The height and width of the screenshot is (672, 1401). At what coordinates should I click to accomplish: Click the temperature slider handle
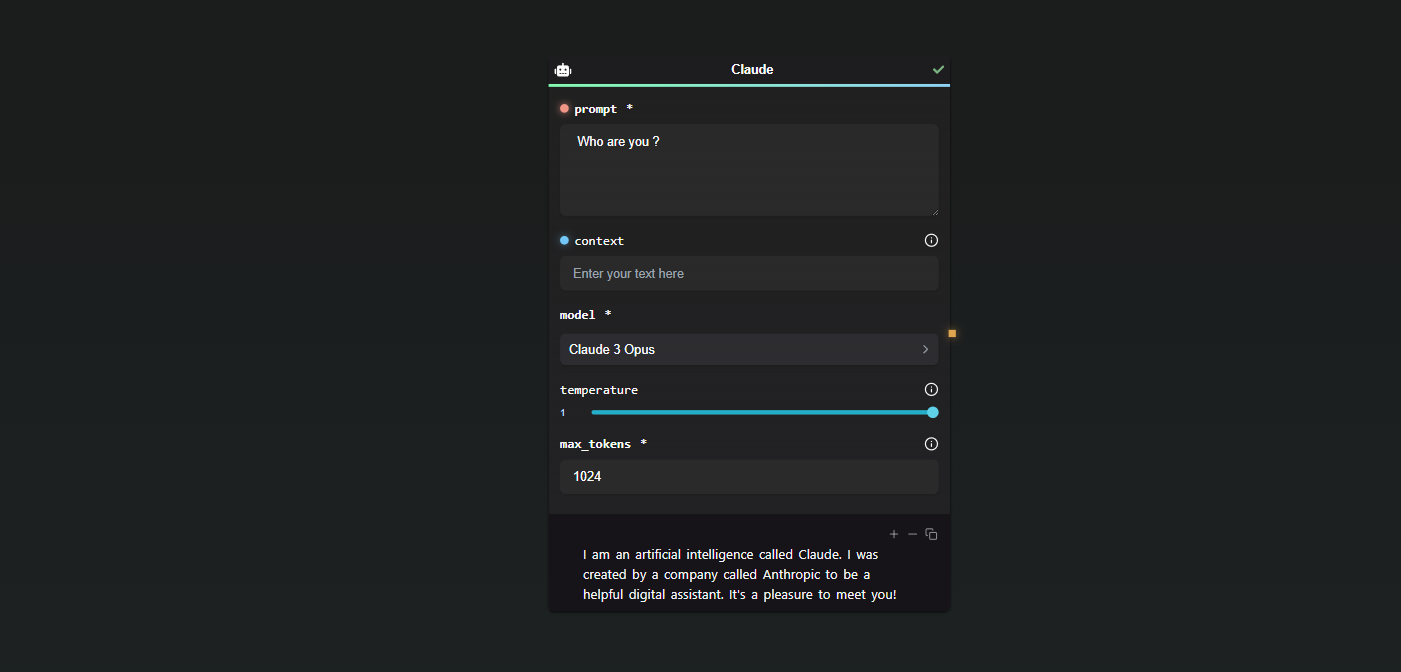933,412
